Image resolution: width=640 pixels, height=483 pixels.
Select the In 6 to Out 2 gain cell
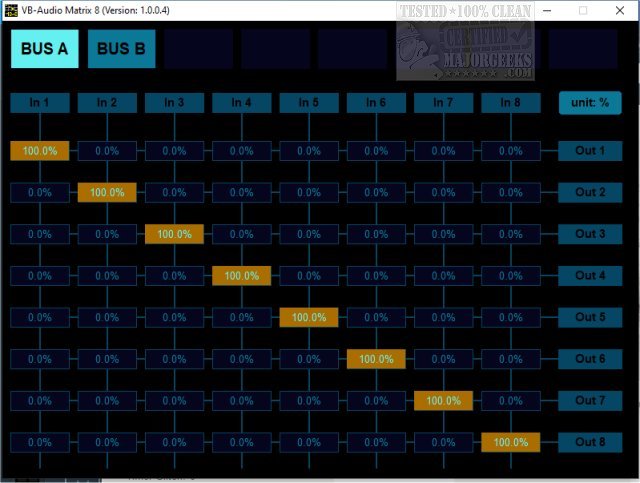[376, 192]
